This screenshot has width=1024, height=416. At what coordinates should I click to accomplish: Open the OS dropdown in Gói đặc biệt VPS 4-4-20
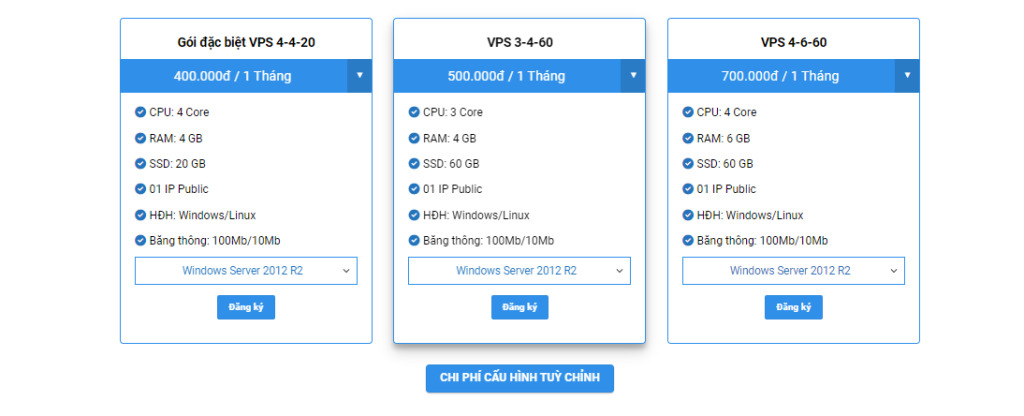[x=246, y=271]
